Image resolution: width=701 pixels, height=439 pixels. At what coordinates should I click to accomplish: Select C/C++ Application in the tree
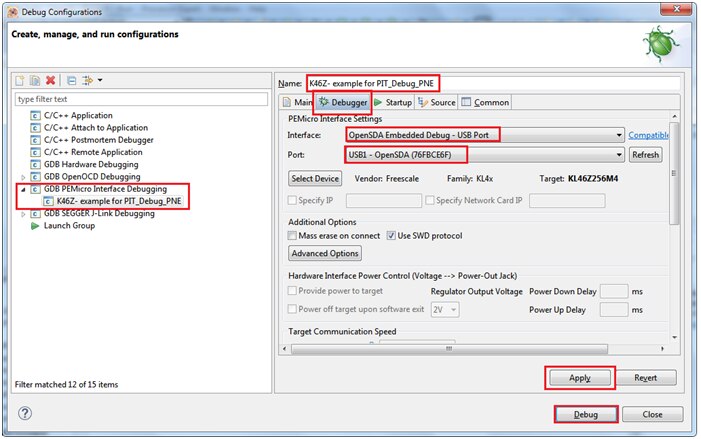point(78,115)
